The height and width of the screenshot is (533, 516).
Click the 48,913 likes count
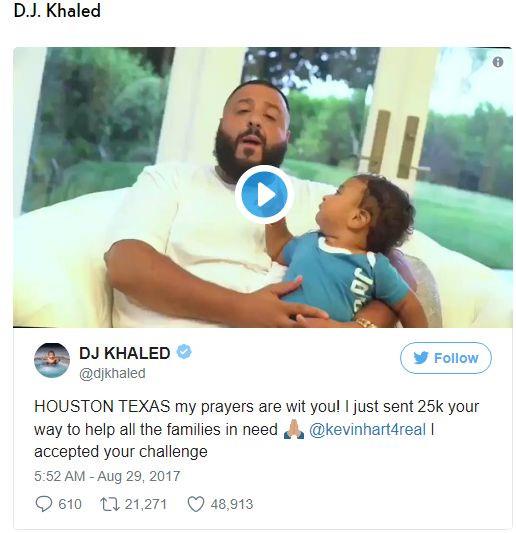[232, 504]
